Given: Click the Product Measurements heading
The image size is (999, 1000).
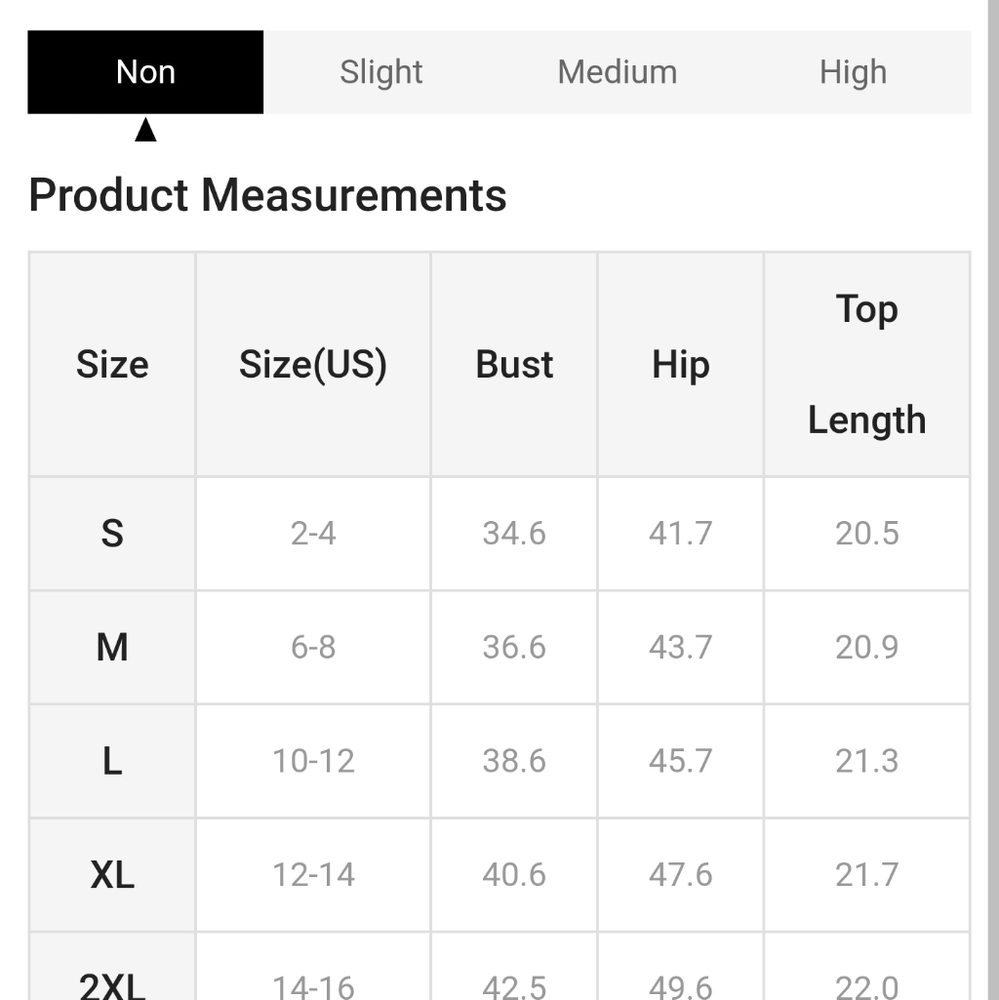Looking at the screenshot, I should pyautogui.click(x=268, y=195).
